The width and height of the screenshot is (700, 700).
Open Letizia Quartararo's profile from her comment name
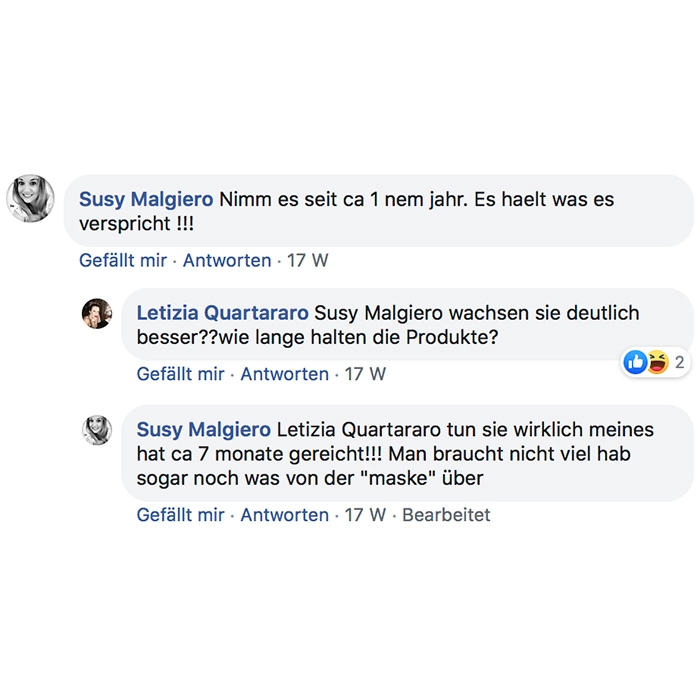[x=222, y=313]
